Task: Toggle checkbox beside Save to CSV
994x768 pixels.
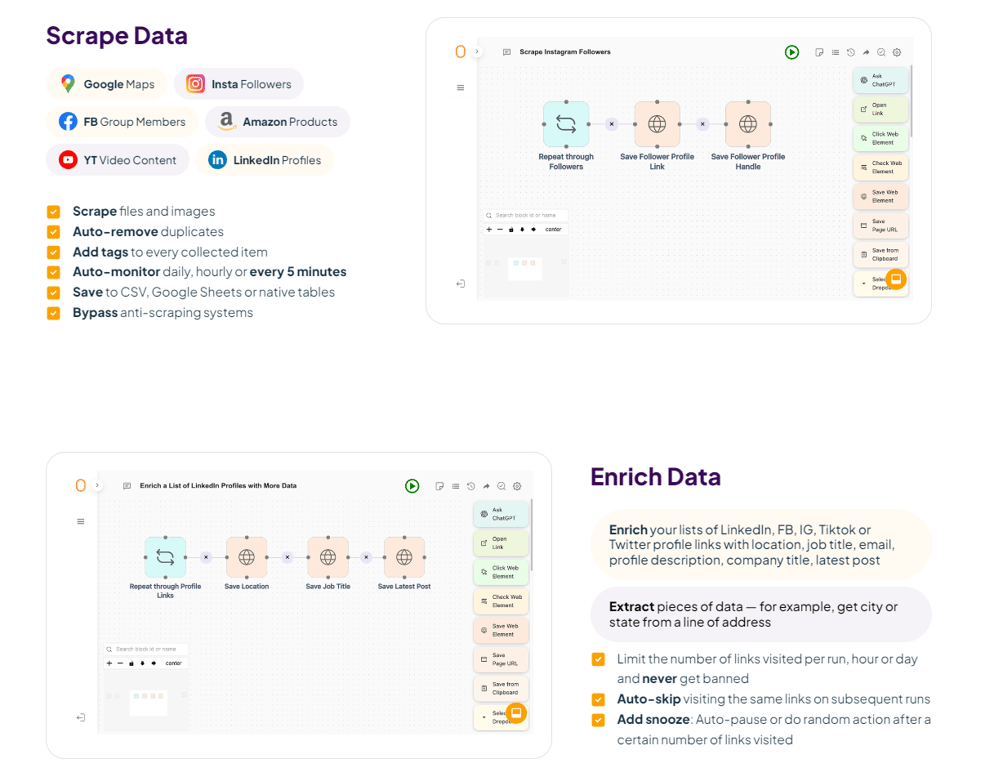Action: point(54,293)
